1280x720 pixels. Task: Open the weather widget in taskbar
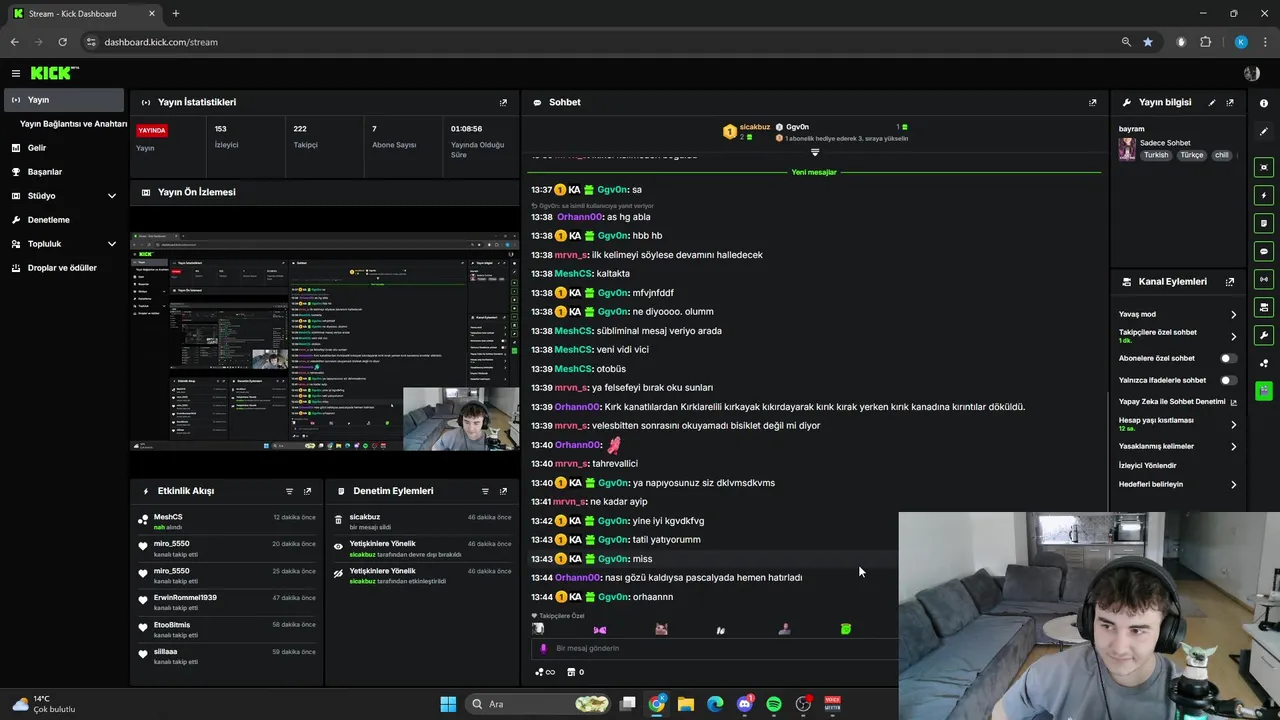(45, 704)
